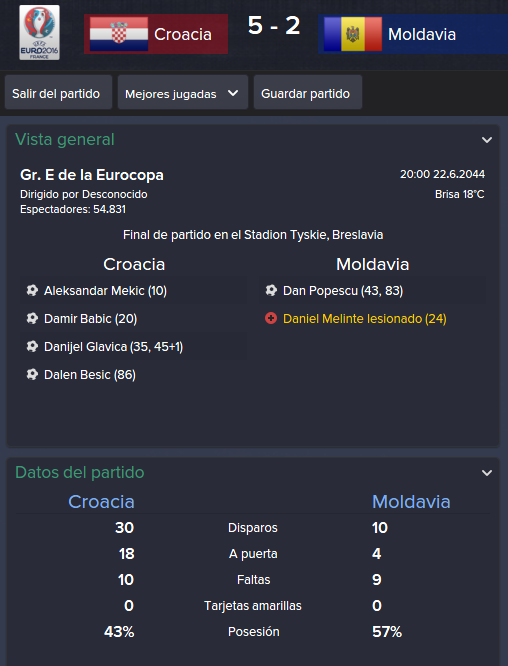Click the Croatia flag icon

tap(119, 34)
